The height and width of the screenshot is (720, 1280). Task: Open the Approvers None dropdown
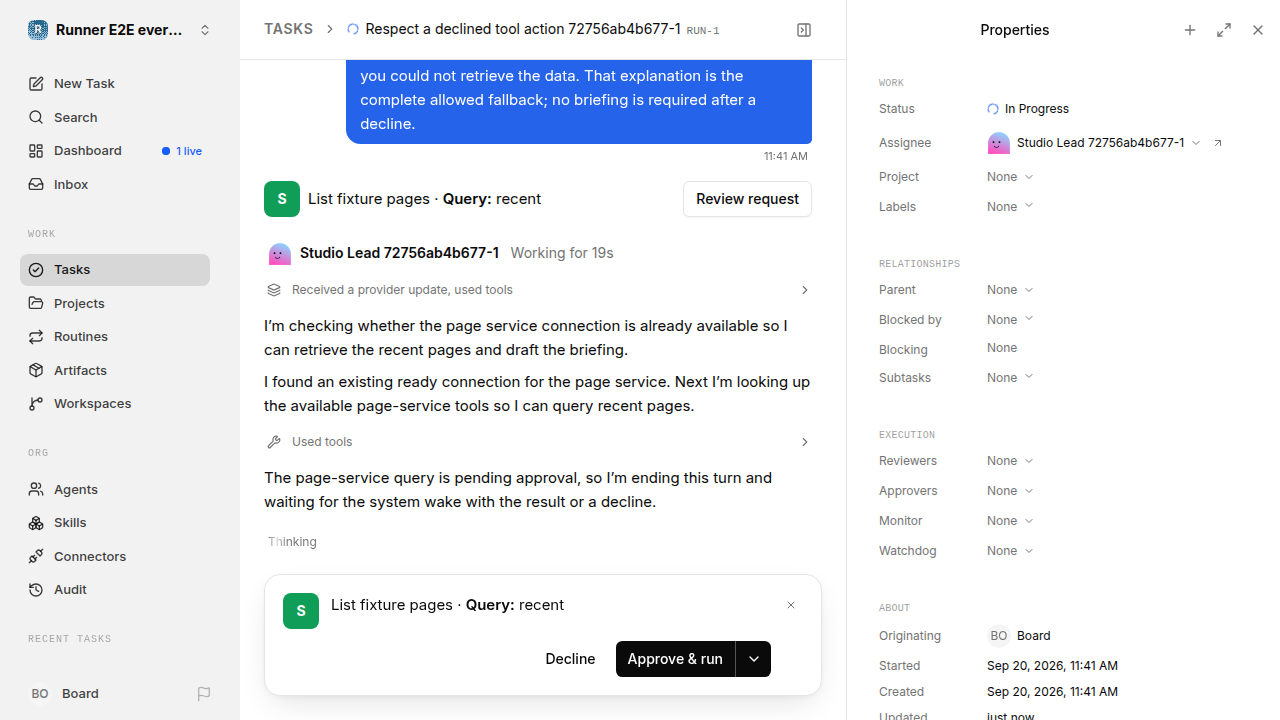(1010, 491)
